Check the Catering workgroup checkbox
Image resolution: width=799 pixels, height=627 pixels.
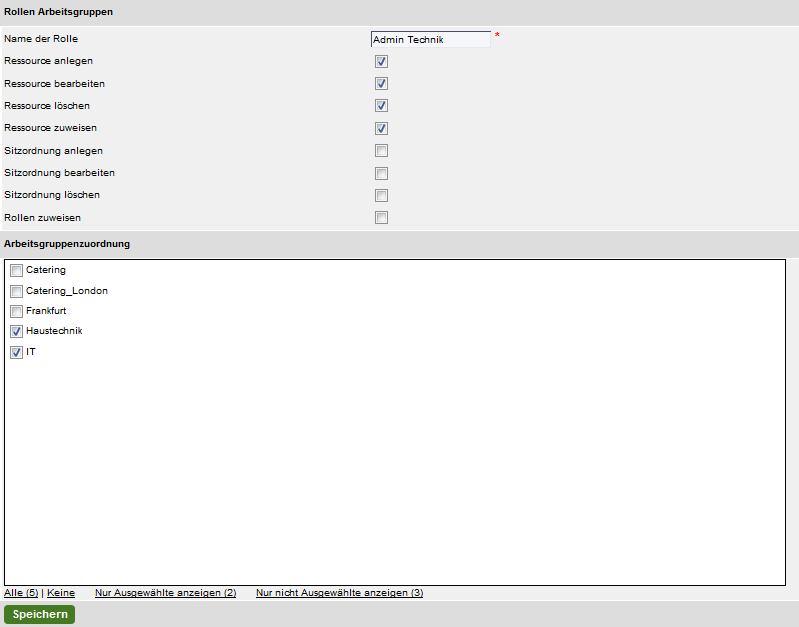point(16,270)
